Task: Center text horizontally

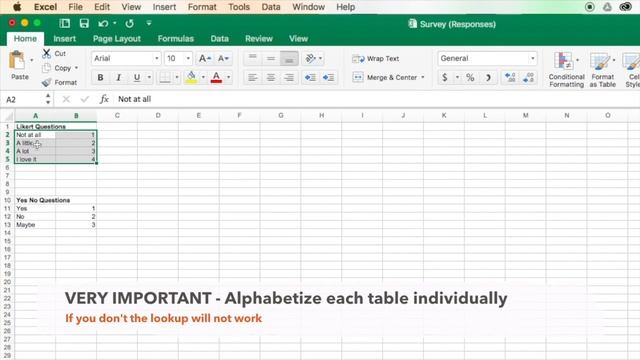Action: coord(271,78)
